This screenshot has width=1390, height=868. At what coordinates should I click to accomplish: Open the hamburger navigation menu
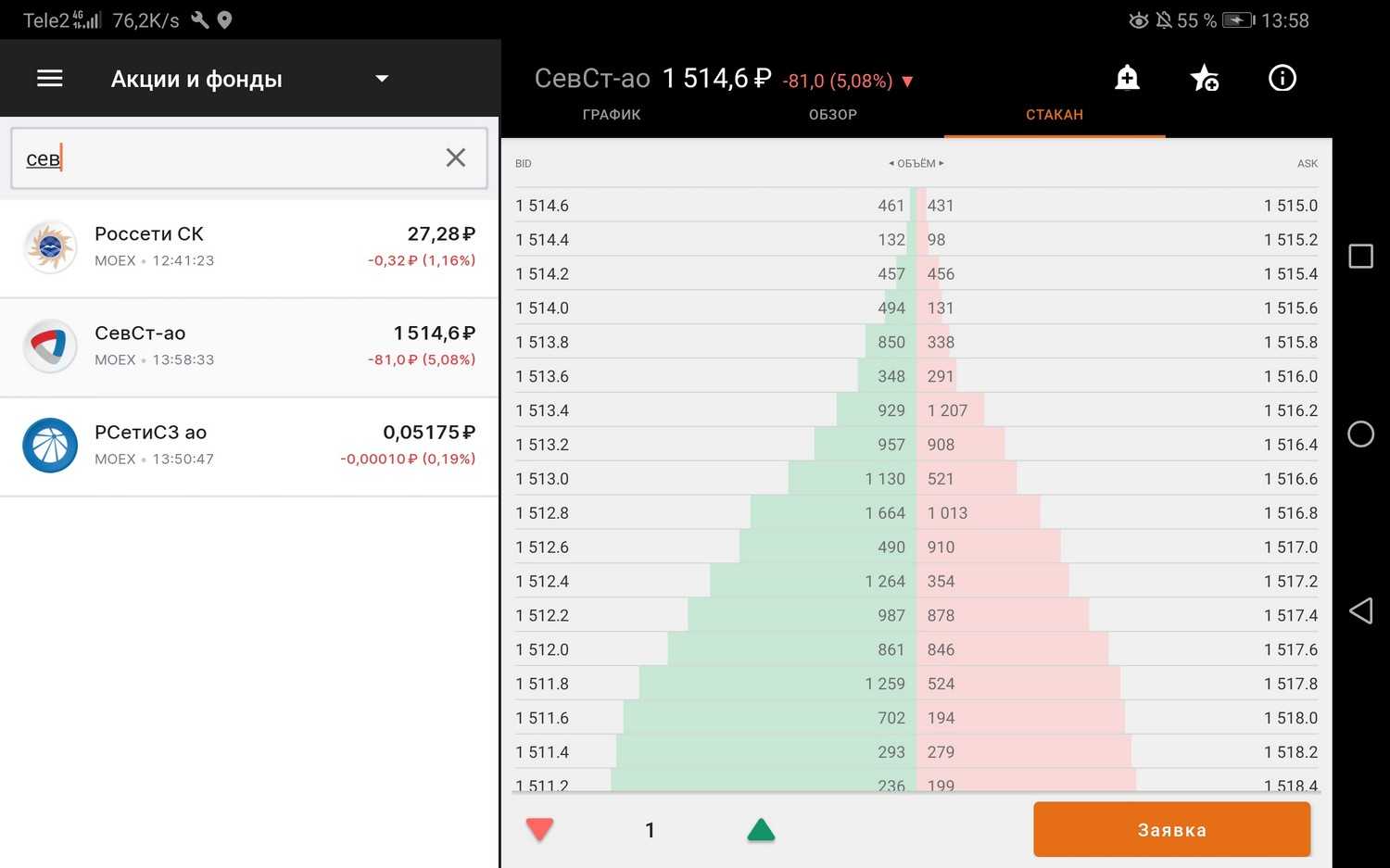pos(50,79)
